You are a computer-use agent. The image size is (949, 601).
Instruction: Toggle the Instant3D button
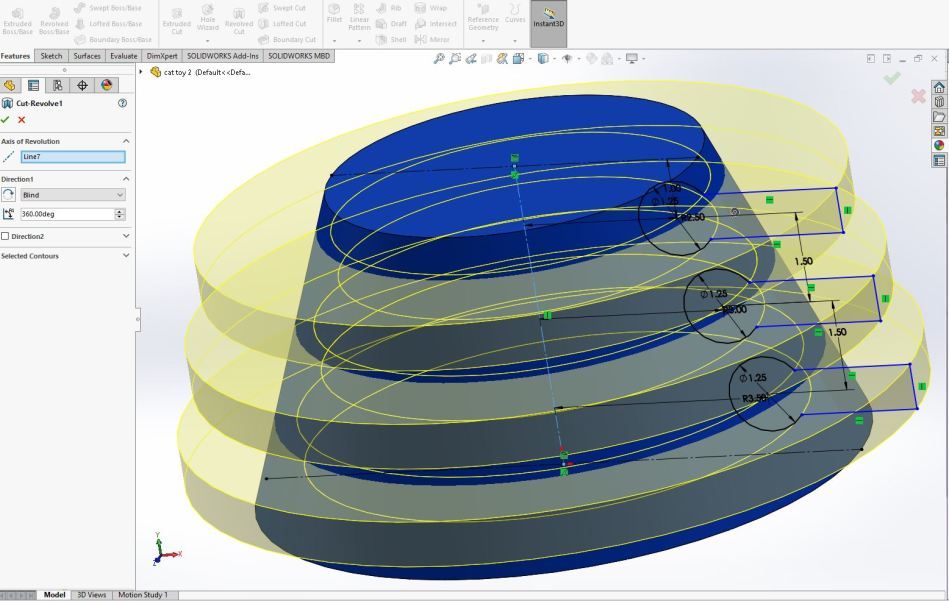[548, 22]
